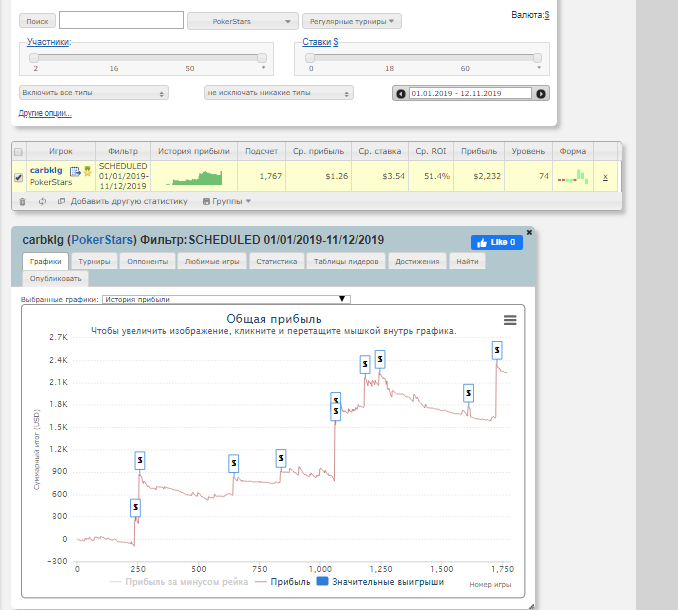Sort by the Подсчет column header
This screenshot has height=610, width=678.
[x=261, y=151]
